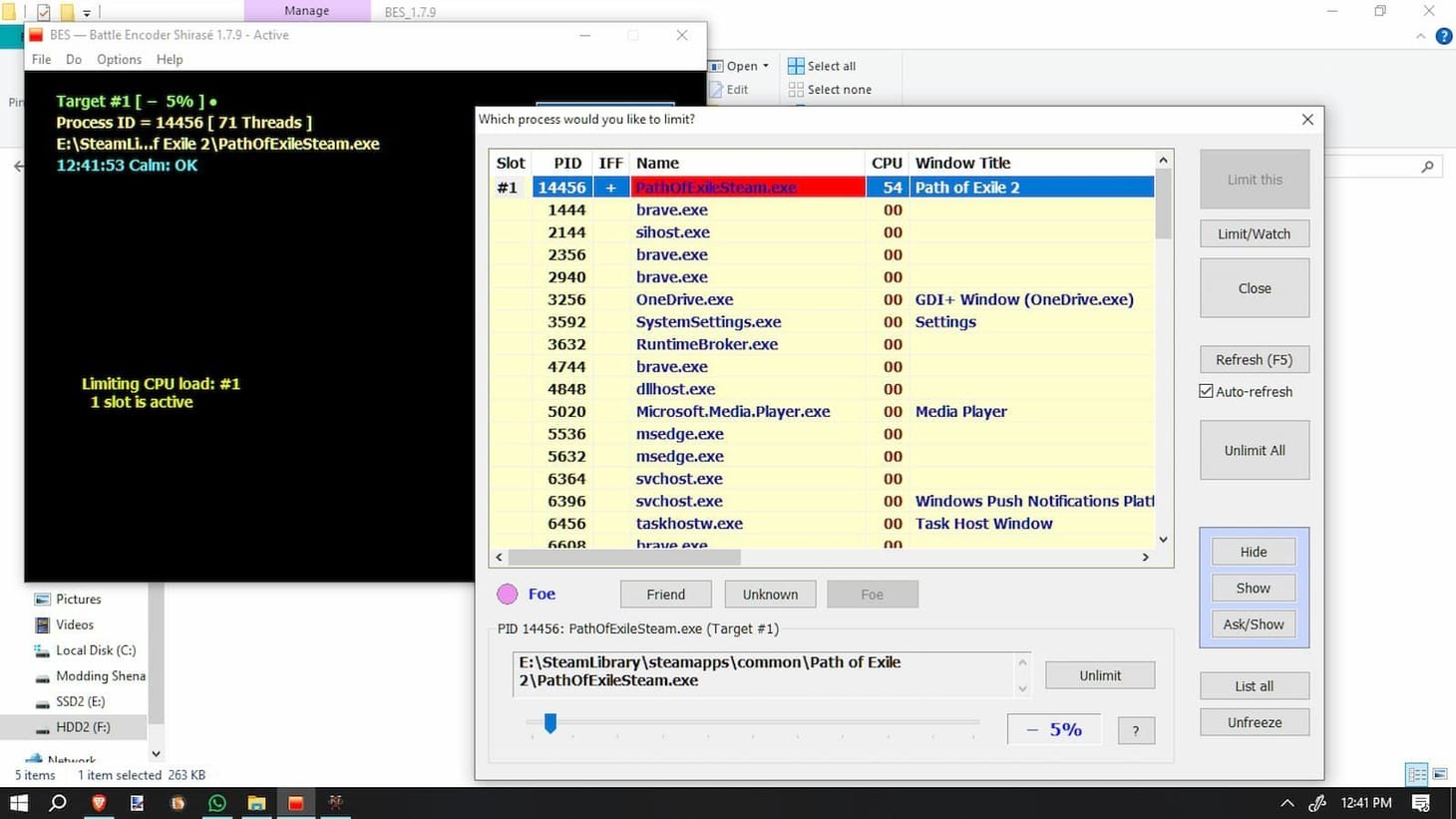Show hidden system tray icons
Viewport: 1456px width, 819px height.
[x=1286, y=802]
